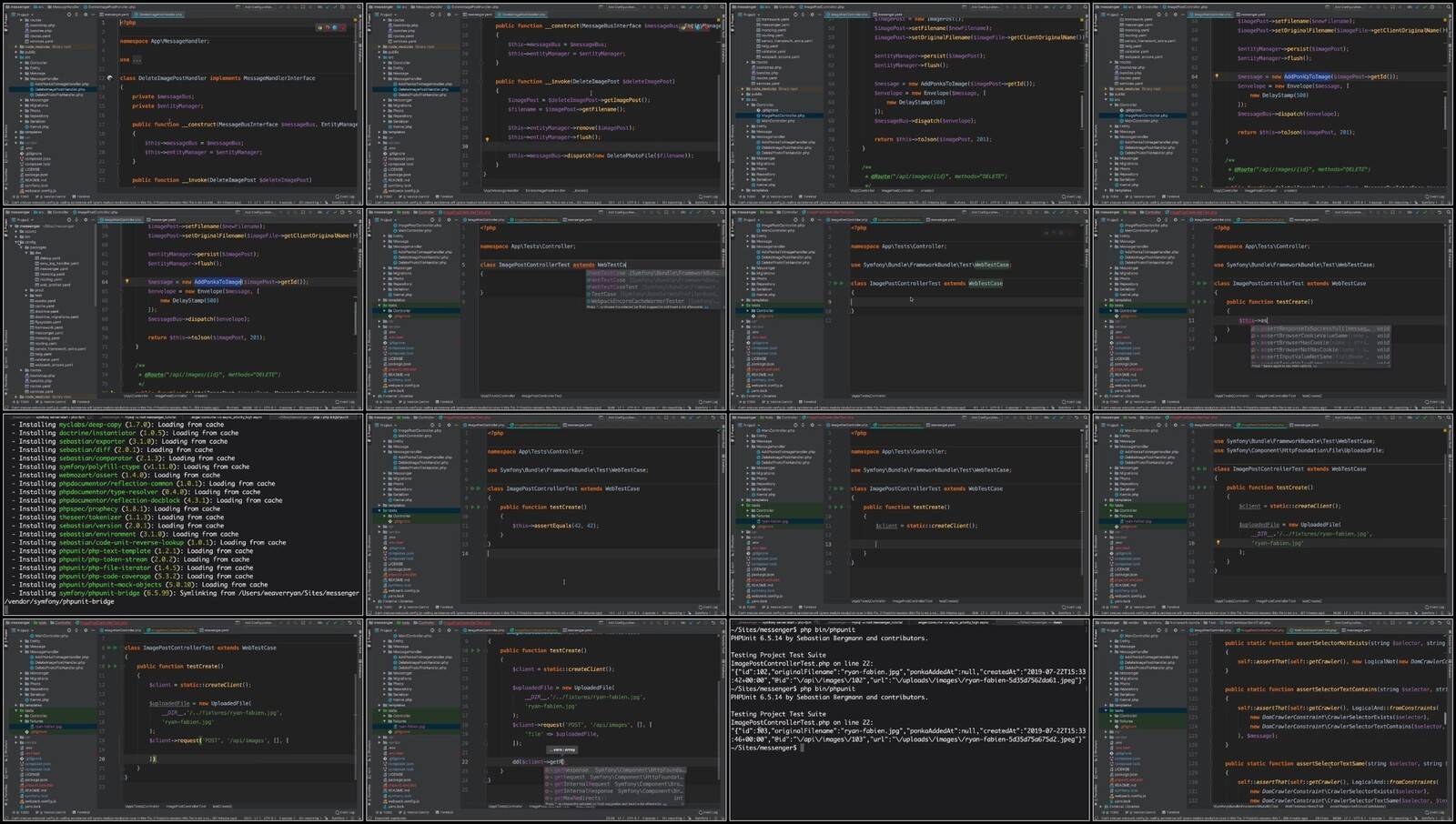Open the frame showing assertSelectorNotExists code
The image size is (1456, 824).
1273,720
